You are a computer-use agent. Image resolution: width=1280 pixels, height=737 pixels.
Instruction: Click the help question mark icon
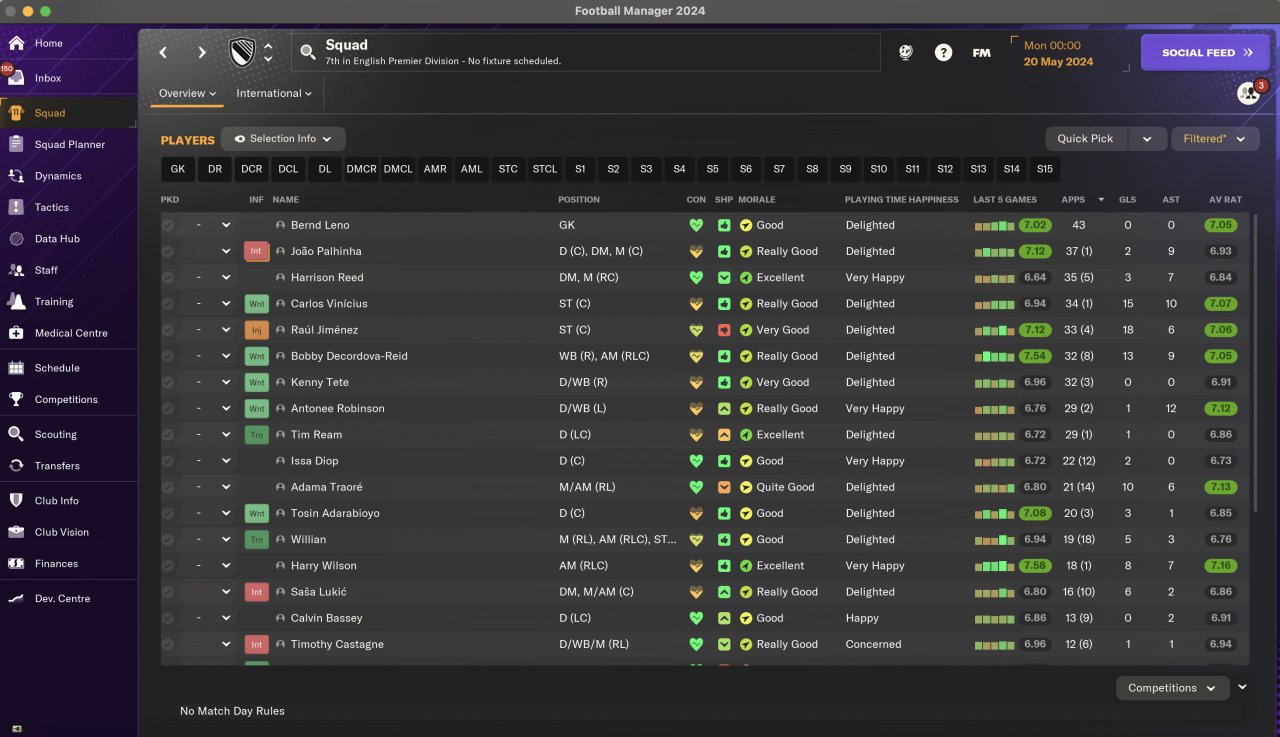click(943, 53)
